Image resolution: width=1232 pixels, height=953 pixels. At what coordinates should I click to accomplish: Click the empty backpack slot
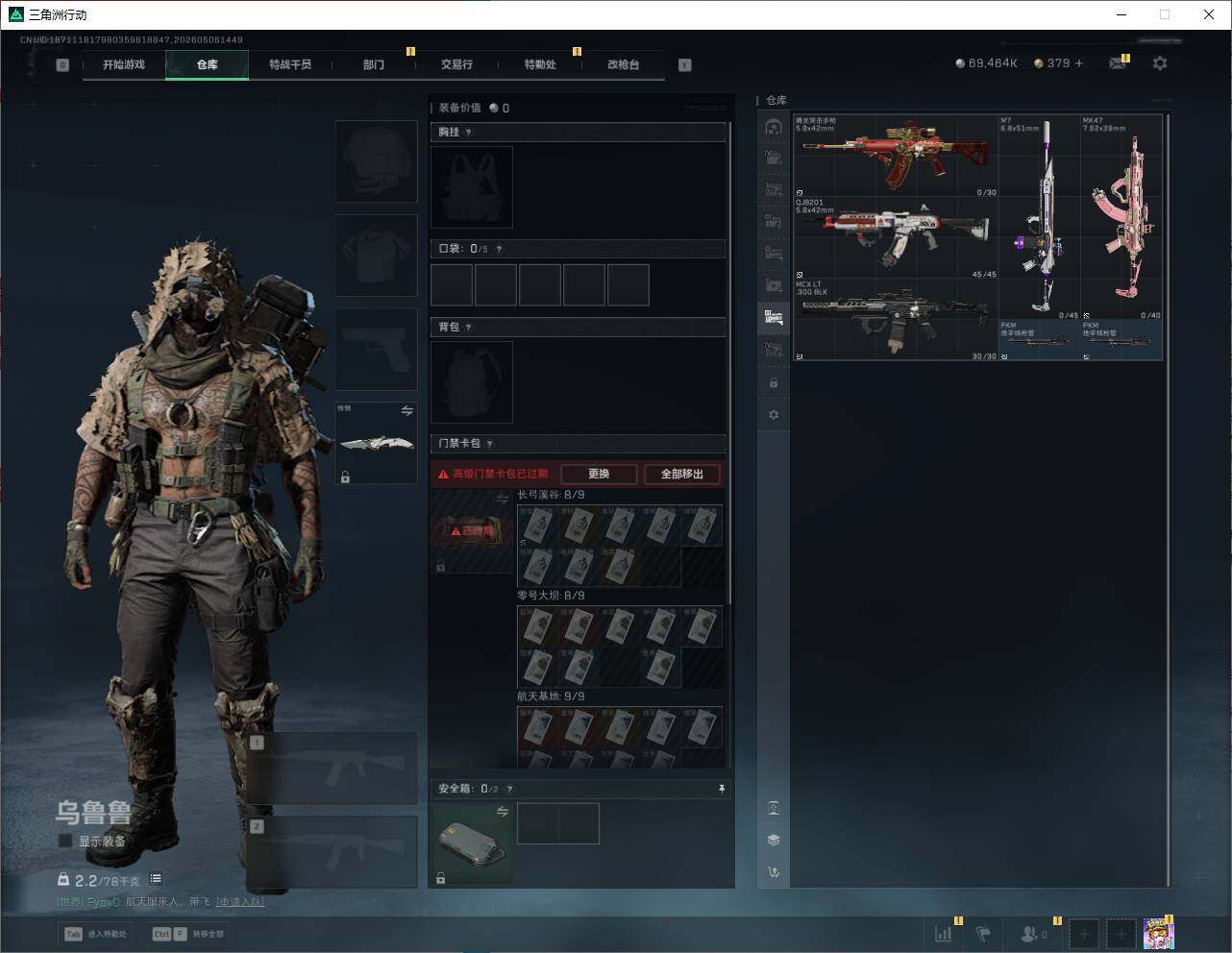(x=472, y=382)
